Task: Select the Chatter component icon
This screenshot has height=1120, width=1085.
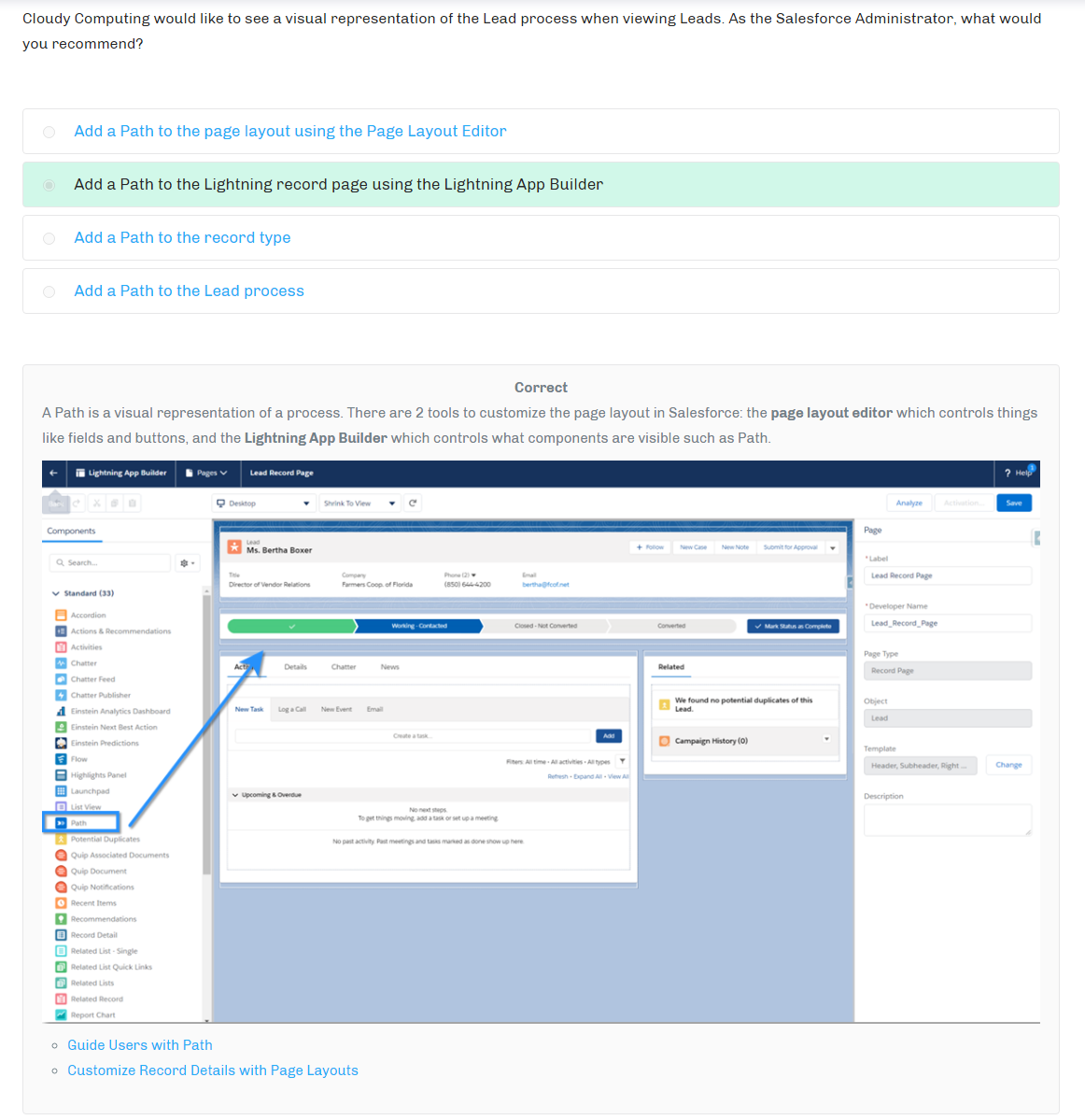Action: [x=61, y=663]
